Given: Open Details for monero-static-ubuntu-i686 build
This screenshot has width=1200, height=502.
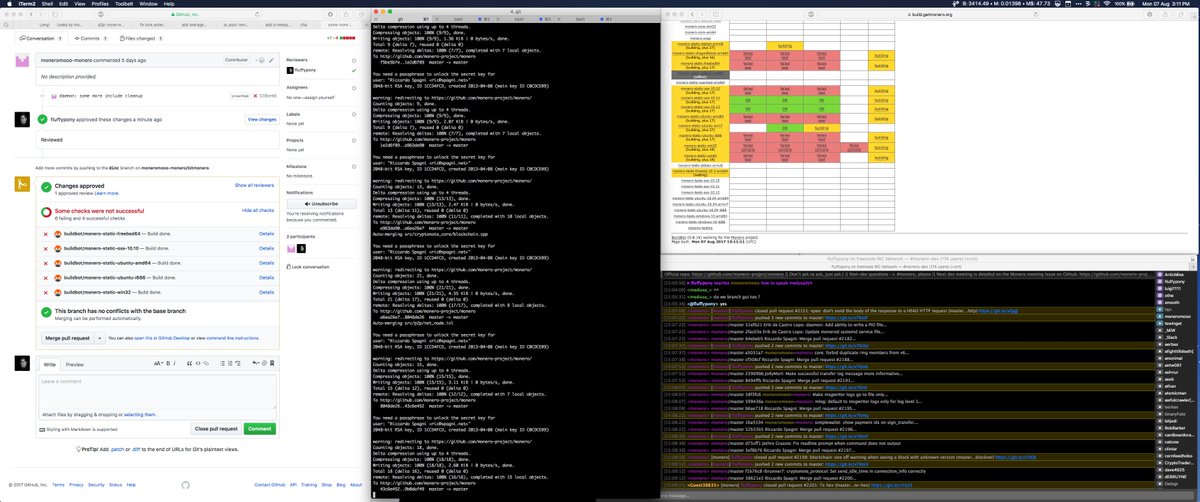Looking at the screenshot, I should 266,278.
